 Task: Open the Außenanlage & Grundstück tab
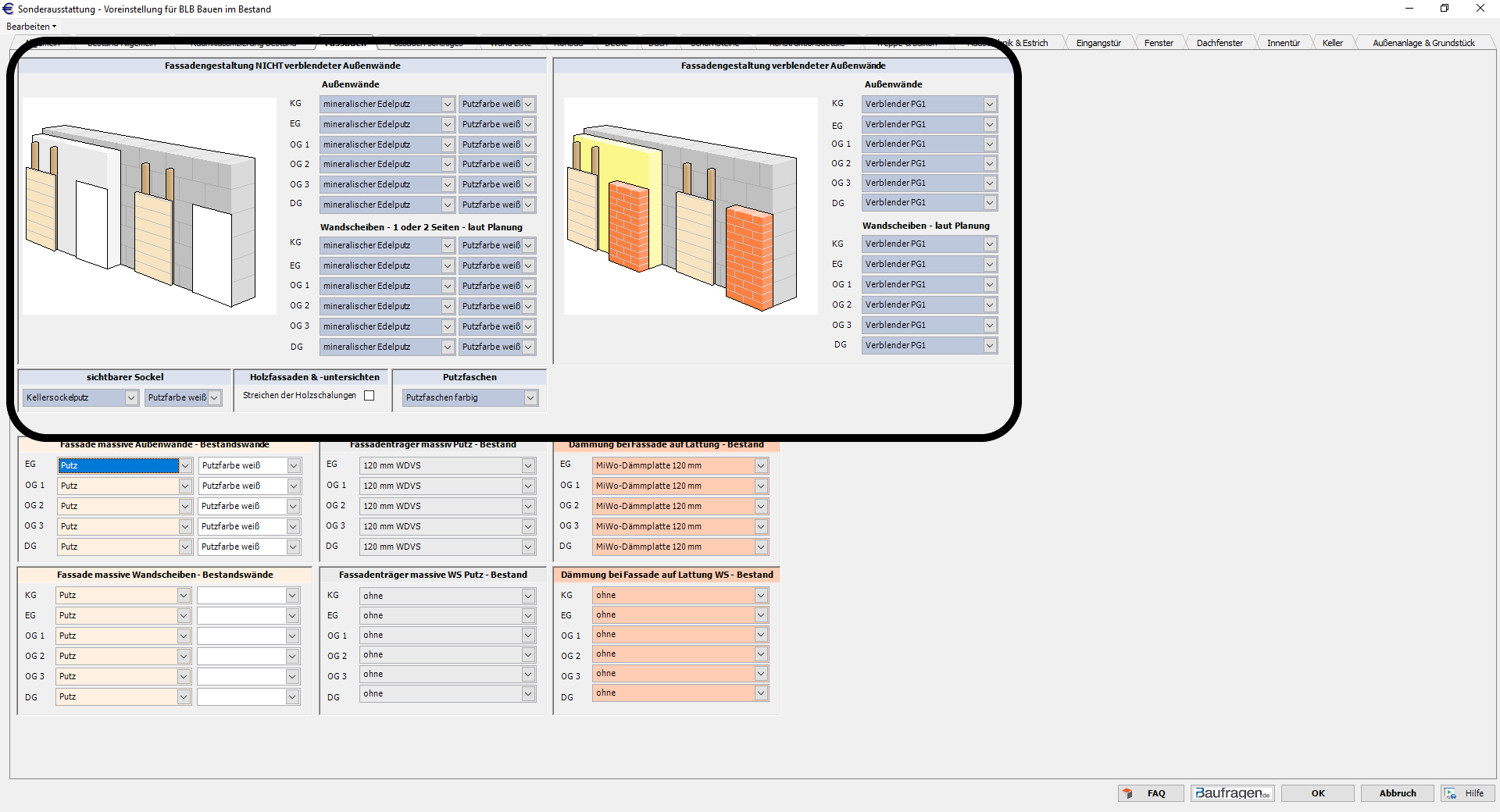click(x=1423, y=43)
